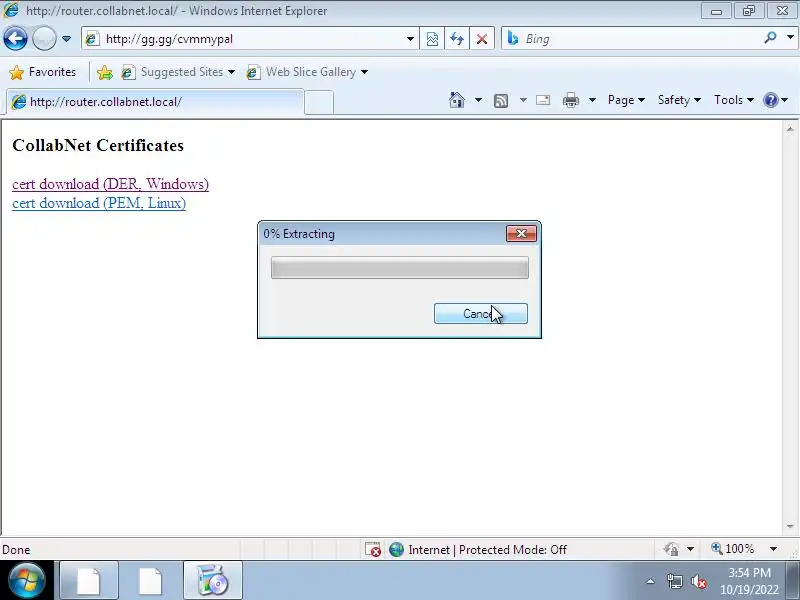800x600 pixels.
Task: Click the network tray icon
Action: click(675, 581)
